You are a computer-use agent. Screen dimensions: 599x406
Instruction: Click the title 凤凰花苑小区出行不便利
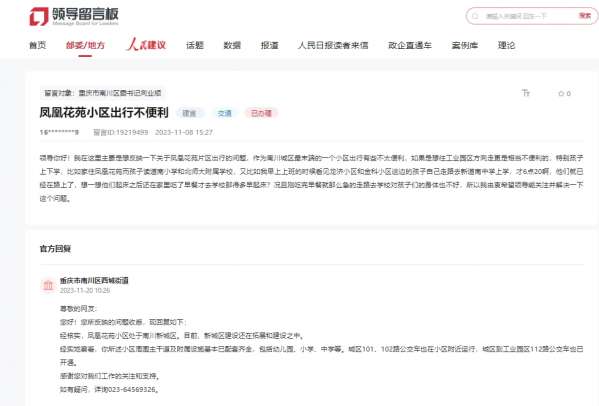click(104, 112)
